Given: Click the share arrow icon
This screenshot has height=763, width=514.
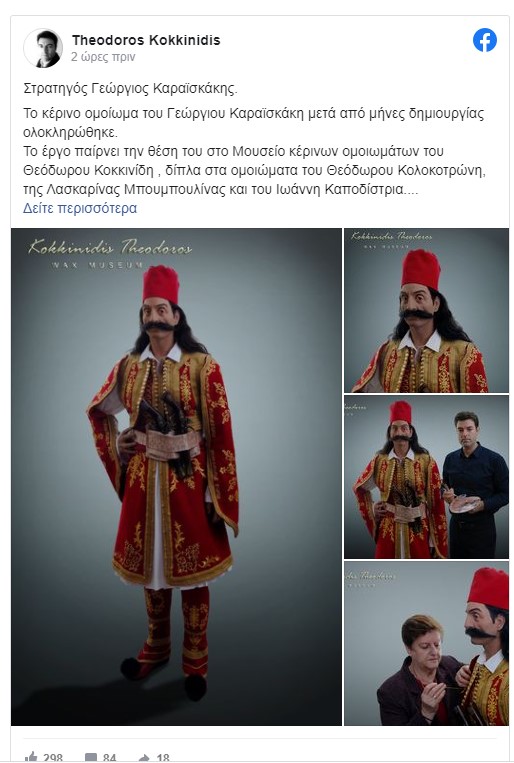Looking at the screenshot, I should coord(145,758).
